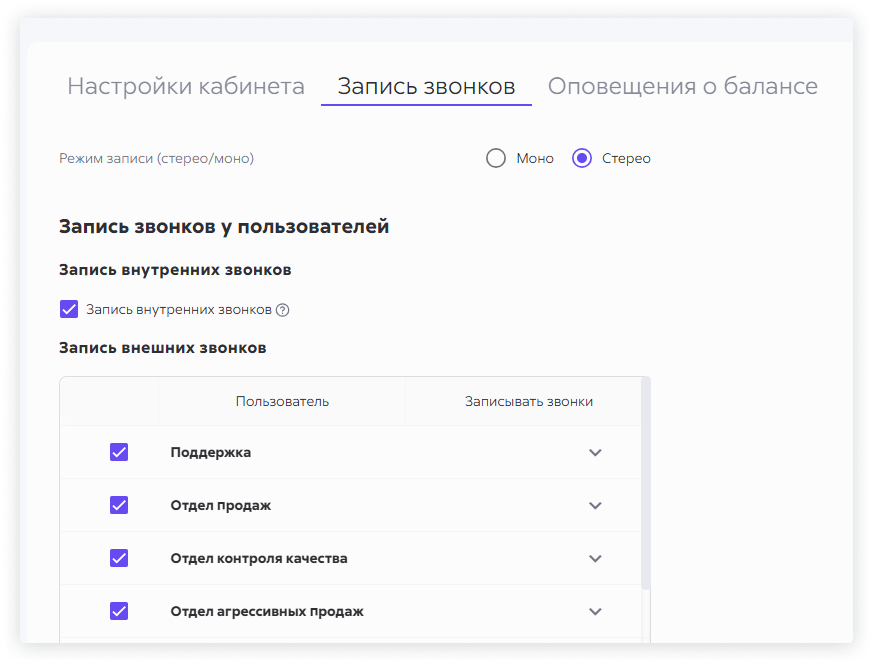Viewport: 873px width, 665px height.
Task: Expand Отдел контроля качества chevron
Action: pos(595,558)
